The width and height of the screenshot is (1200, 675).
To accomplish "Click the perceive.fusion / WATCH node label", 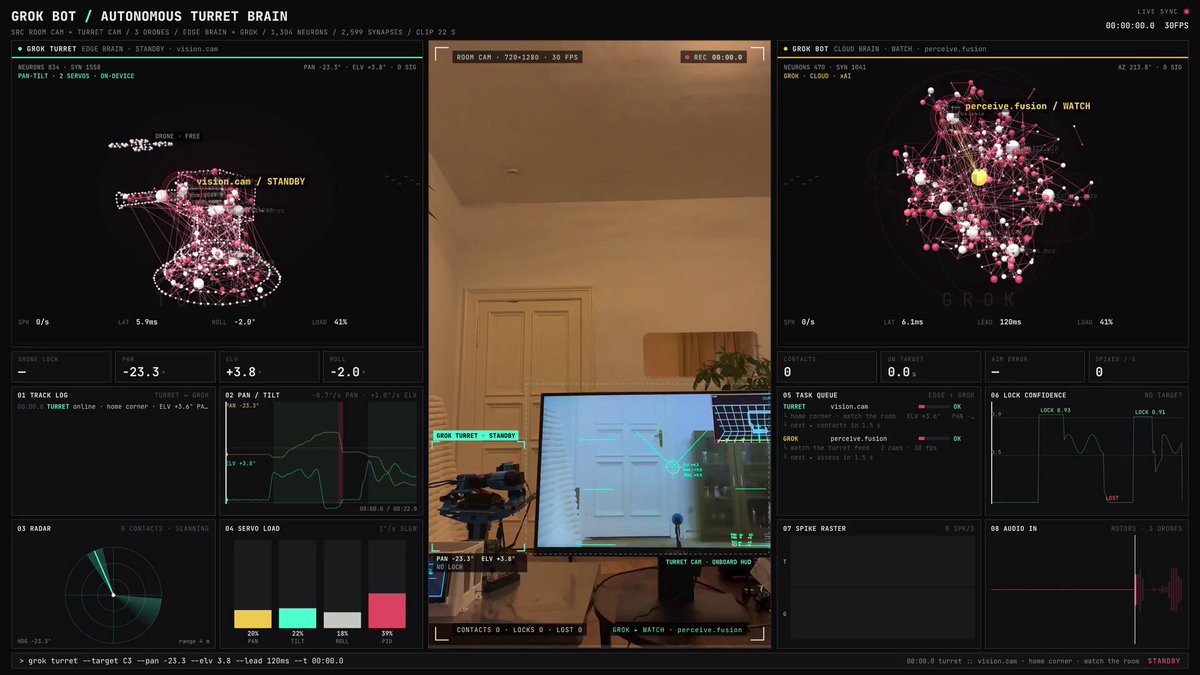I will [x=1027, y=106].
